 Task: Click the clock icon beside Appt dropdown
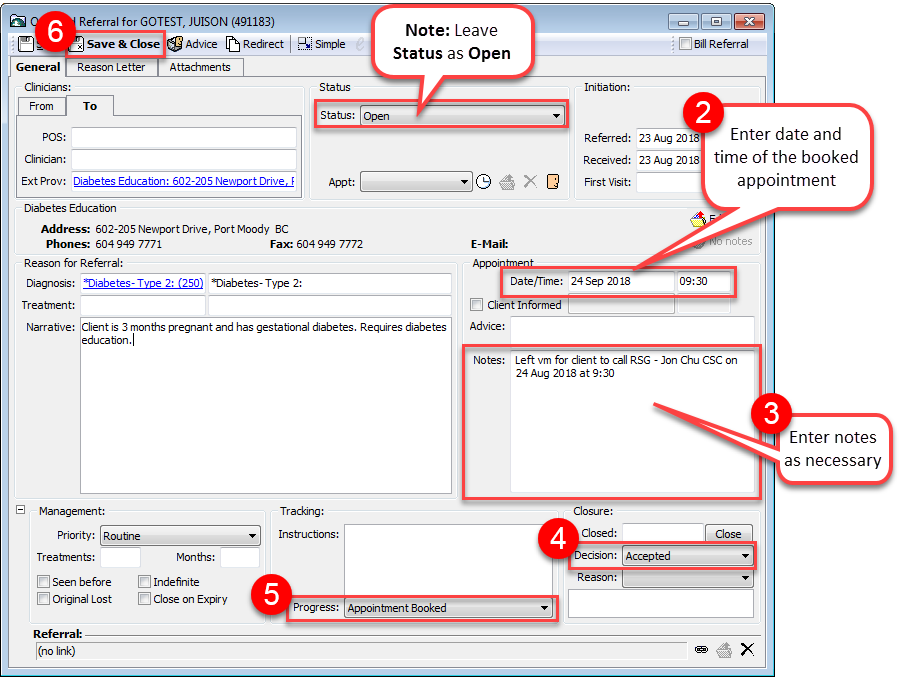[x=483, y=182]
